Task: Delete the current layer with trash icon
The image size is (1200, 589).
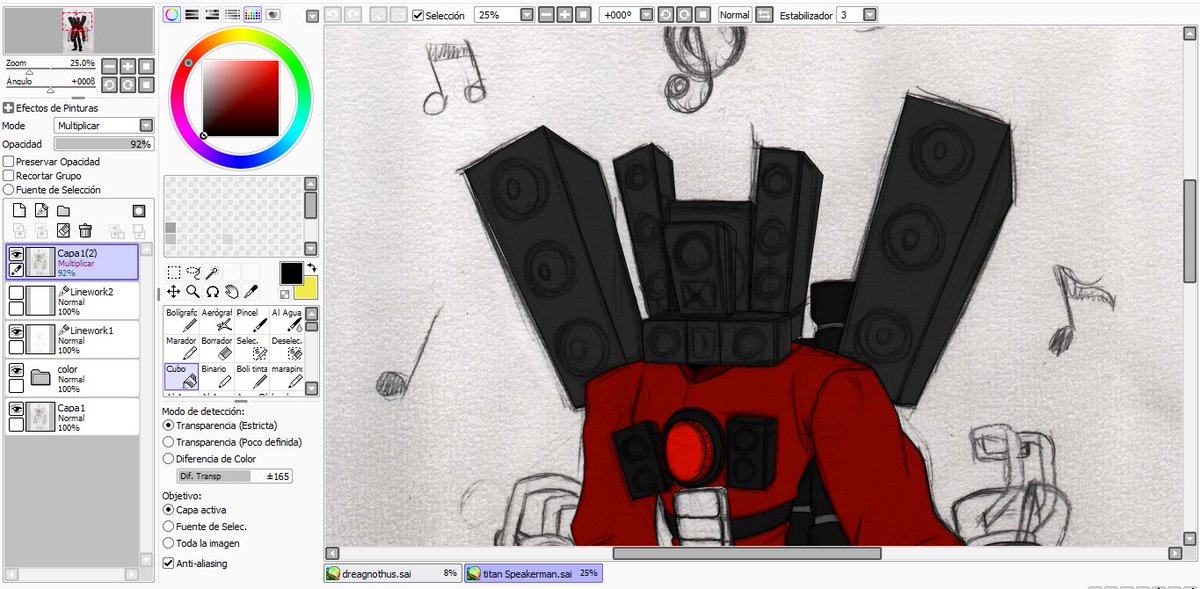Action: coord(86,231)
